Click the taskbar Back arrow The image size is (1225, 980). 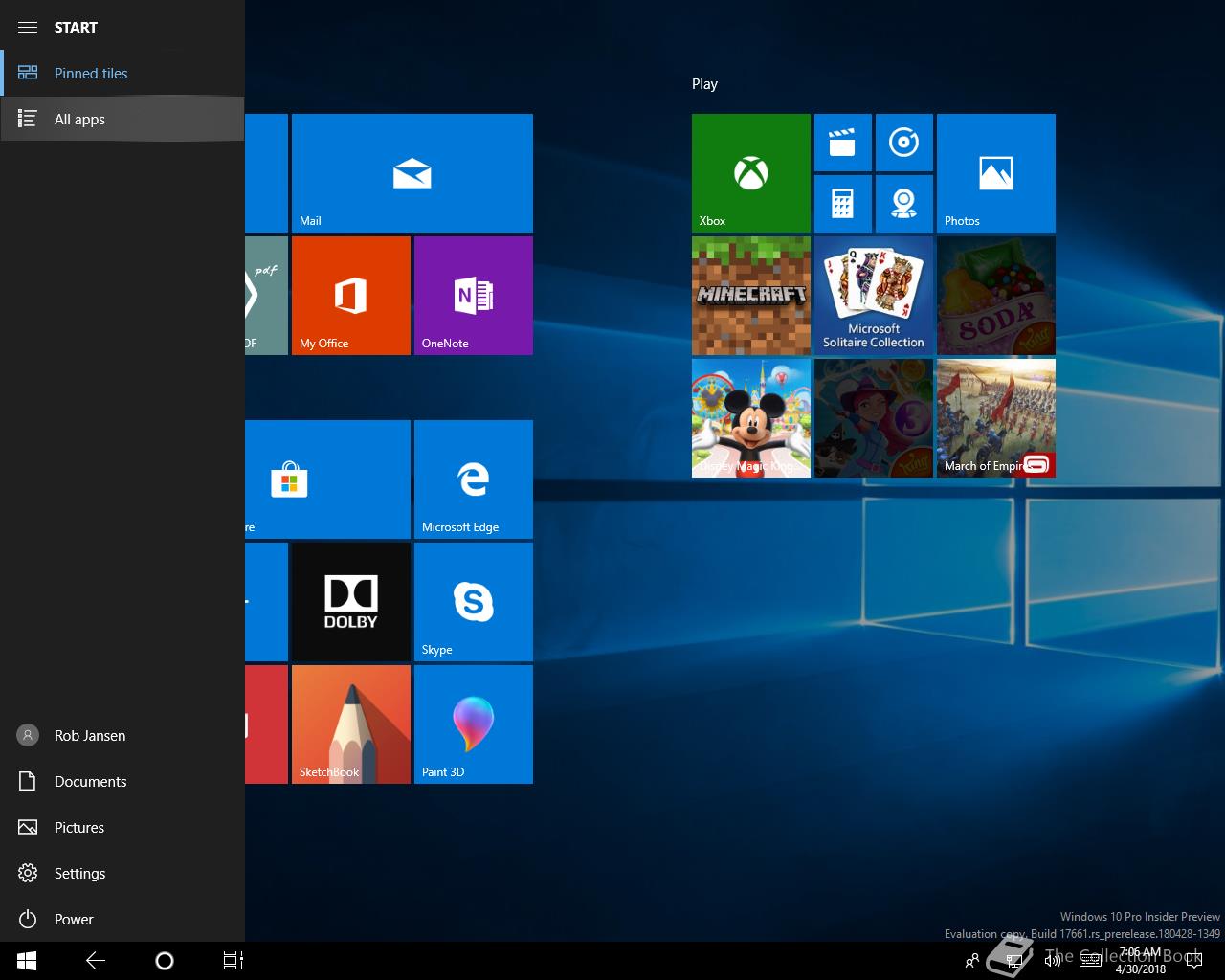point(96,961)
